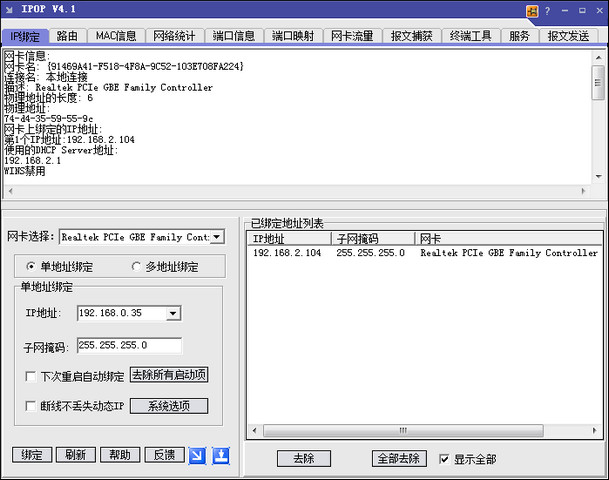Switch to the 报文发送 tab
The height and width of the screenshot is (480, 609).
pos(568,36)
